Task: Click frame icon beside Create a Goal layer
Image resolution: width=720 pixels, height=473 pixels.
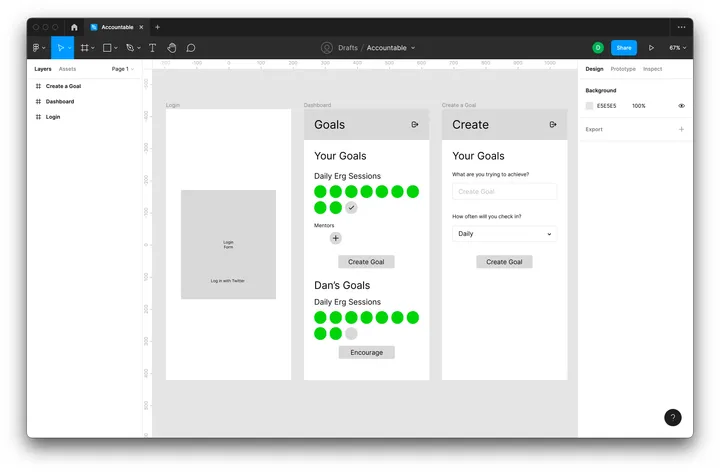Action: [x=38, y=86]
